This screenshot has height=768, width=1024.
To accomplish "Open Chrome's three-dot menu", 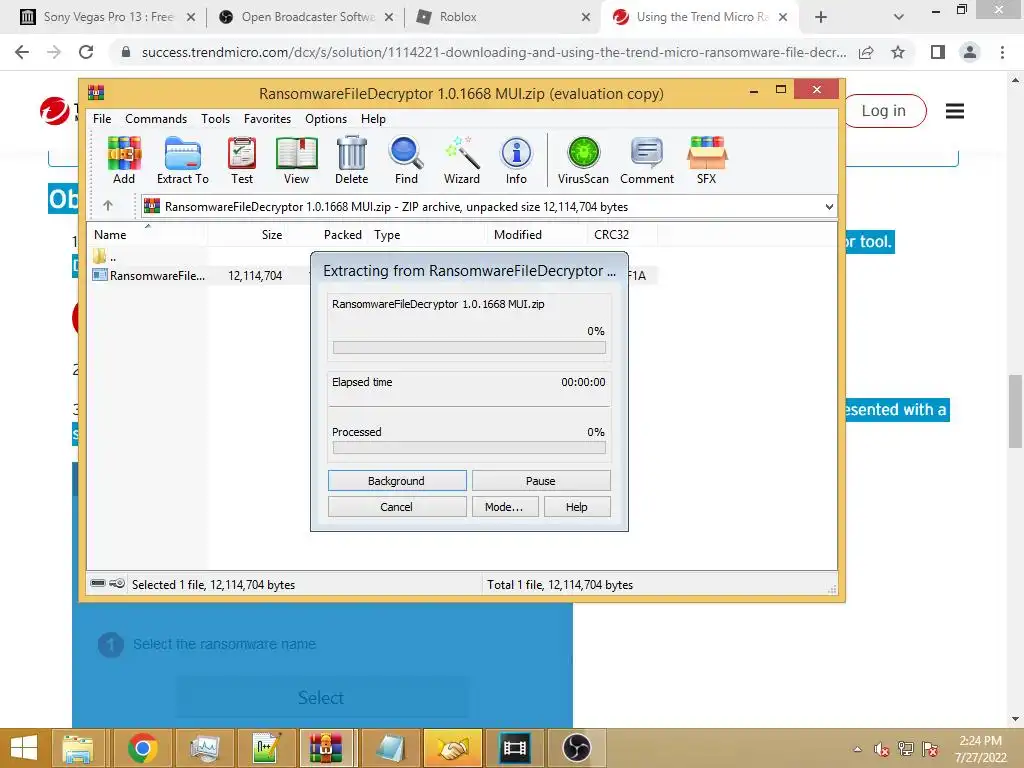I will 1002,52.
